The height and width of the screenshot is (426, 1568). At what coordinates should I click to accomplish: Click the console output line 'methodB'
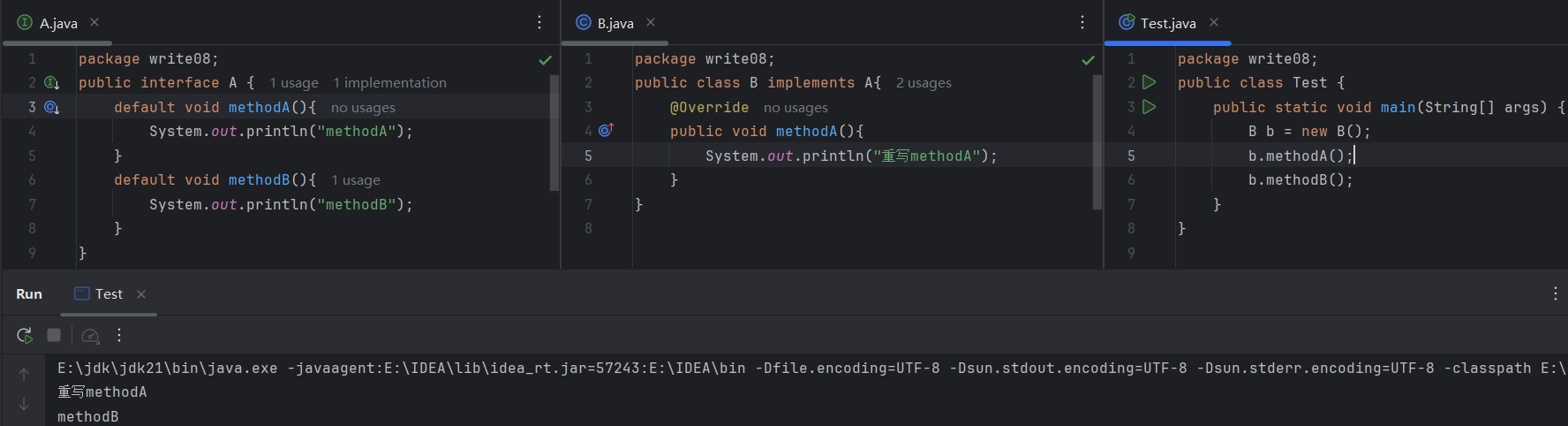point(88,416)
